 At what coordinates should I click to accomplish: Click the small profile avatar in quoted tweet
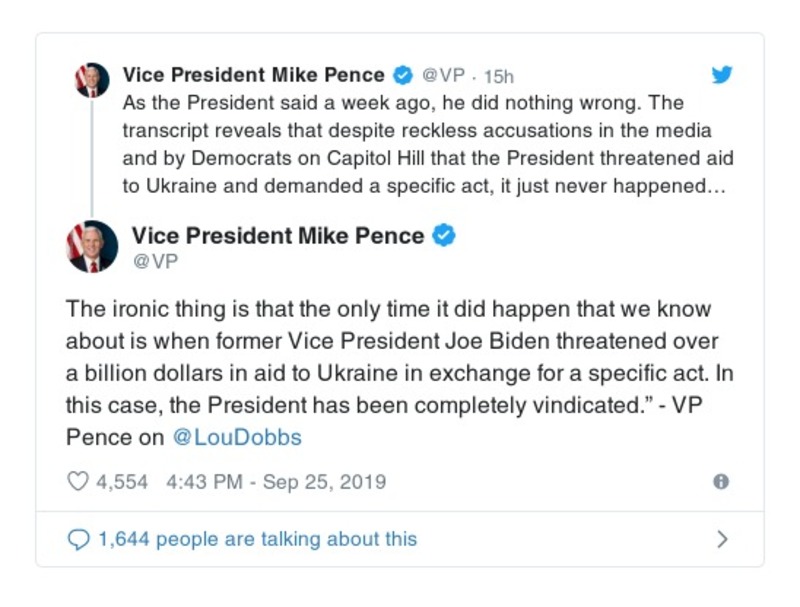click(92, 79)
